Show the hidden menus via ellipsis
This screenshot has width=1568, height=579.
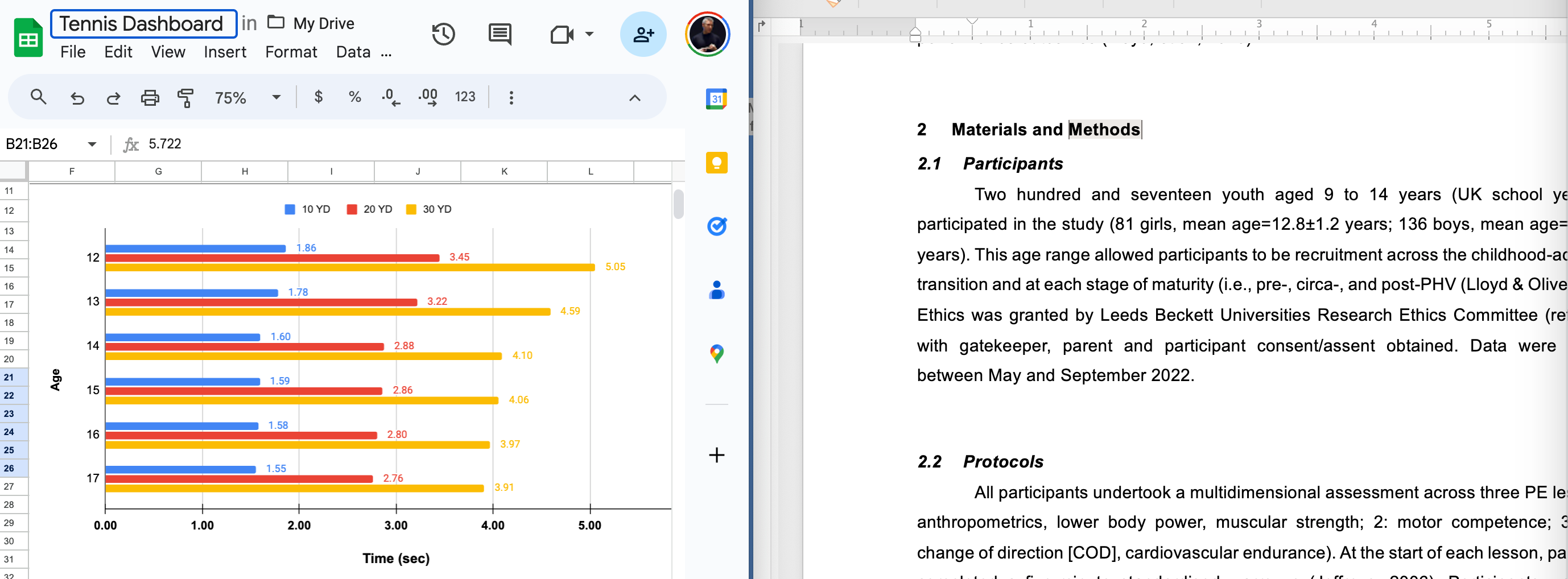(386, 53)
